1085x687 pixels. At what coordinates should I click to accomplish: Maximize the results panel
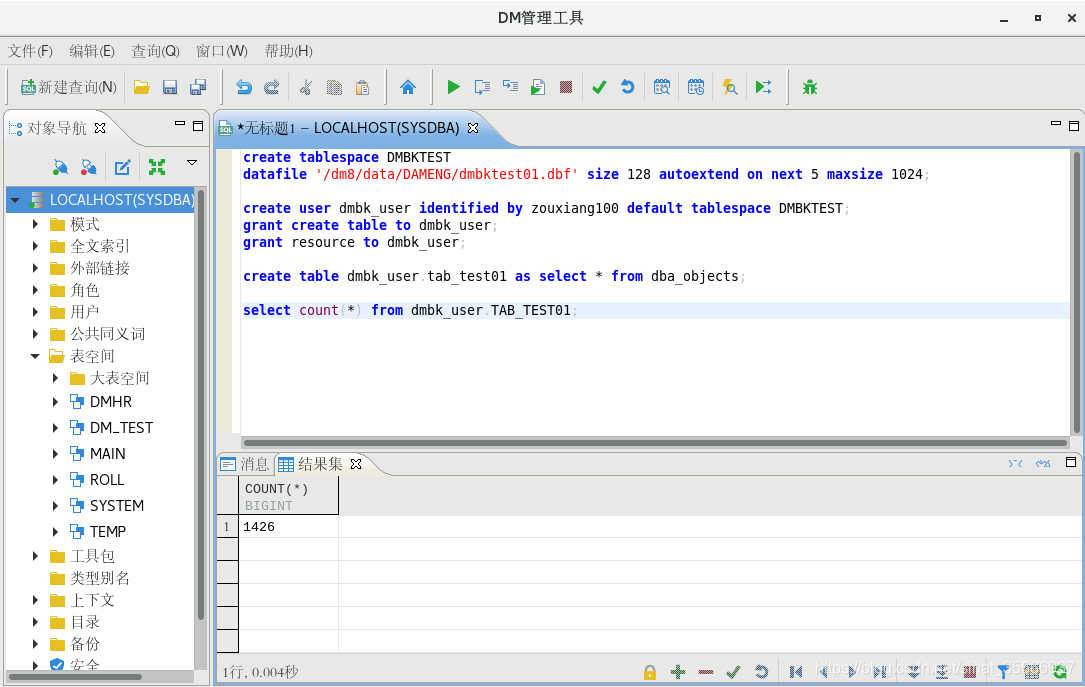pyautogui.click(x=1070, y=462)
